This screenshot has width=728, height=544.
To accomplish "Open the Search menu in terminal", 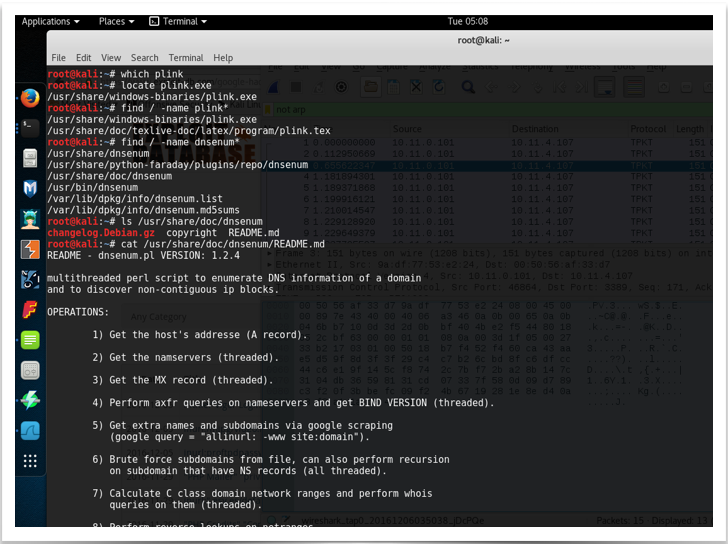I will 144,58.
